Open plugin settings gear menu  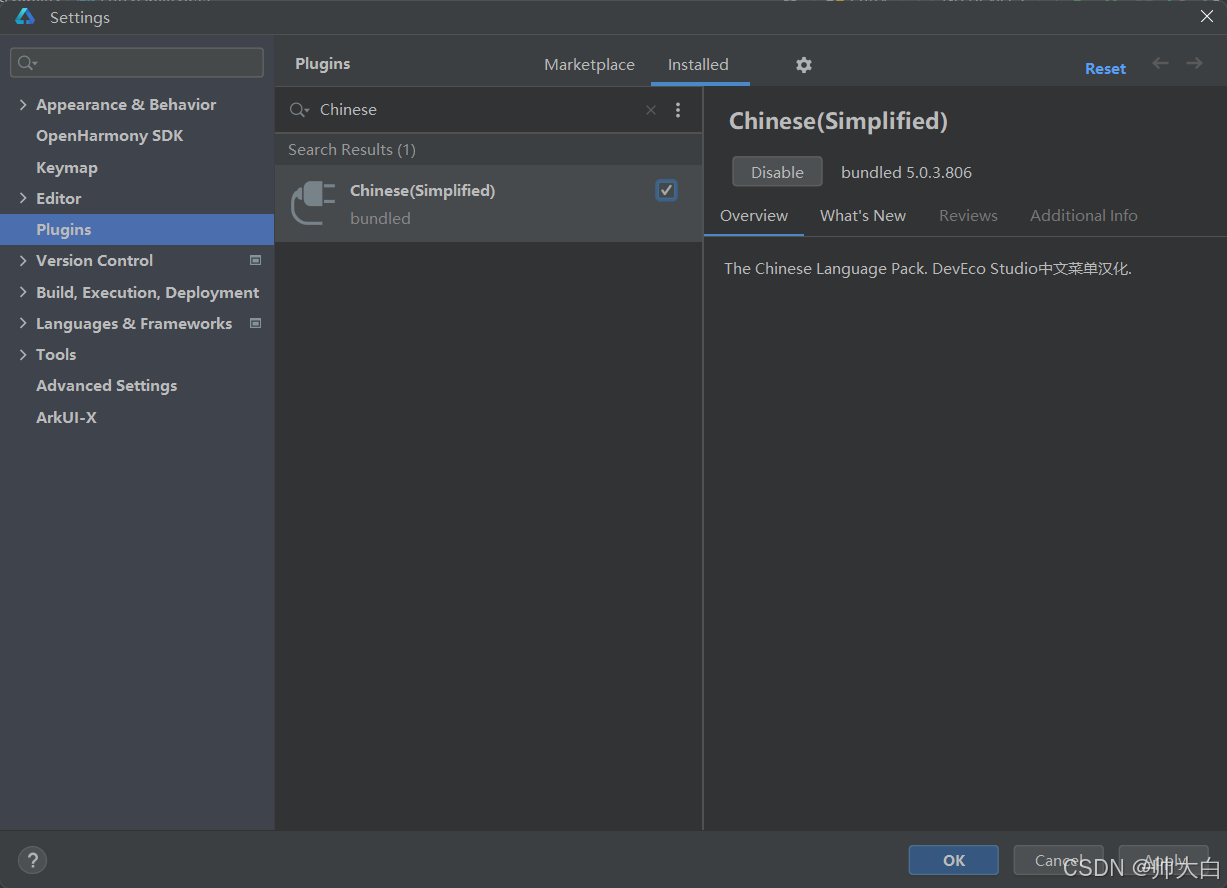804,65
